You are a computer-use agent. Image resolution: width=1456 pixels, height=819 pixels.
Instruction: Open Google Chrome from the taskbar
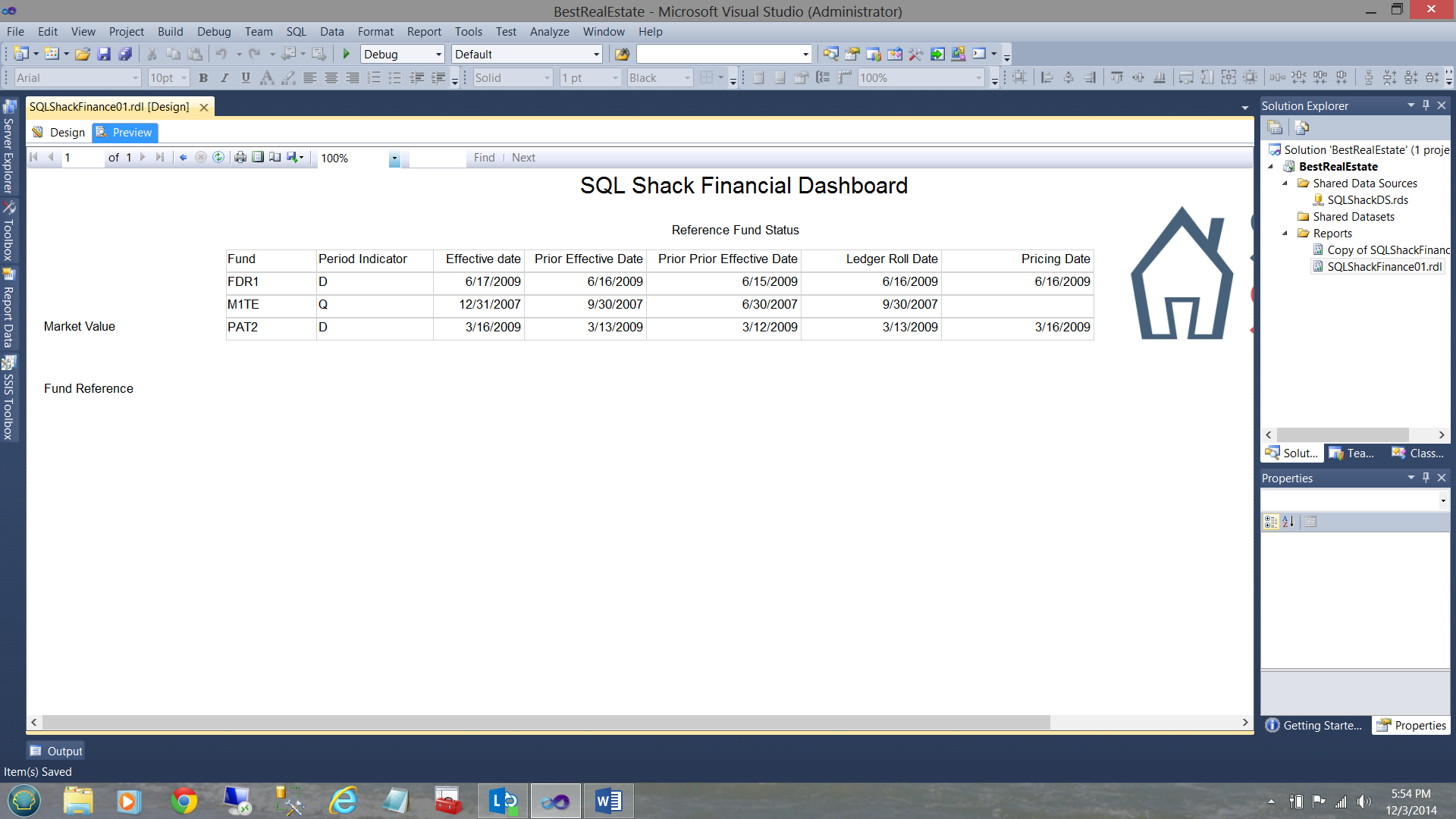pyautogui.click(x=184, y=801)
